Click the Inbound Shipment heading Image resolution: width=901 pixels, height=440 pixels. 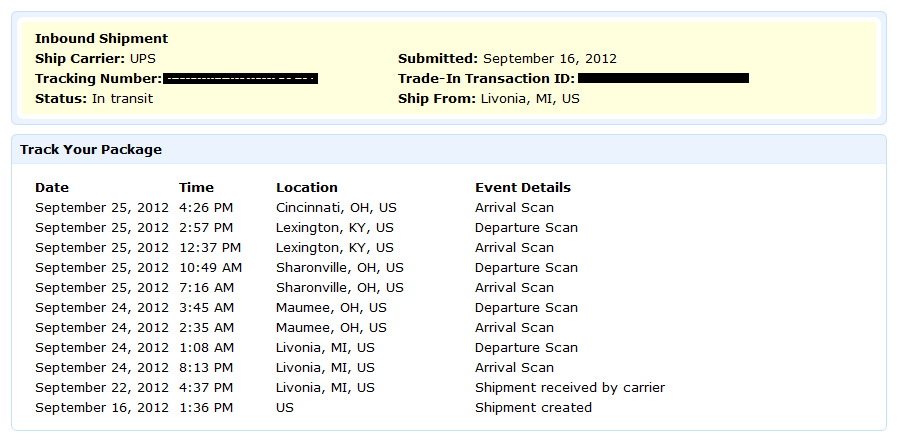click(101, 38)
